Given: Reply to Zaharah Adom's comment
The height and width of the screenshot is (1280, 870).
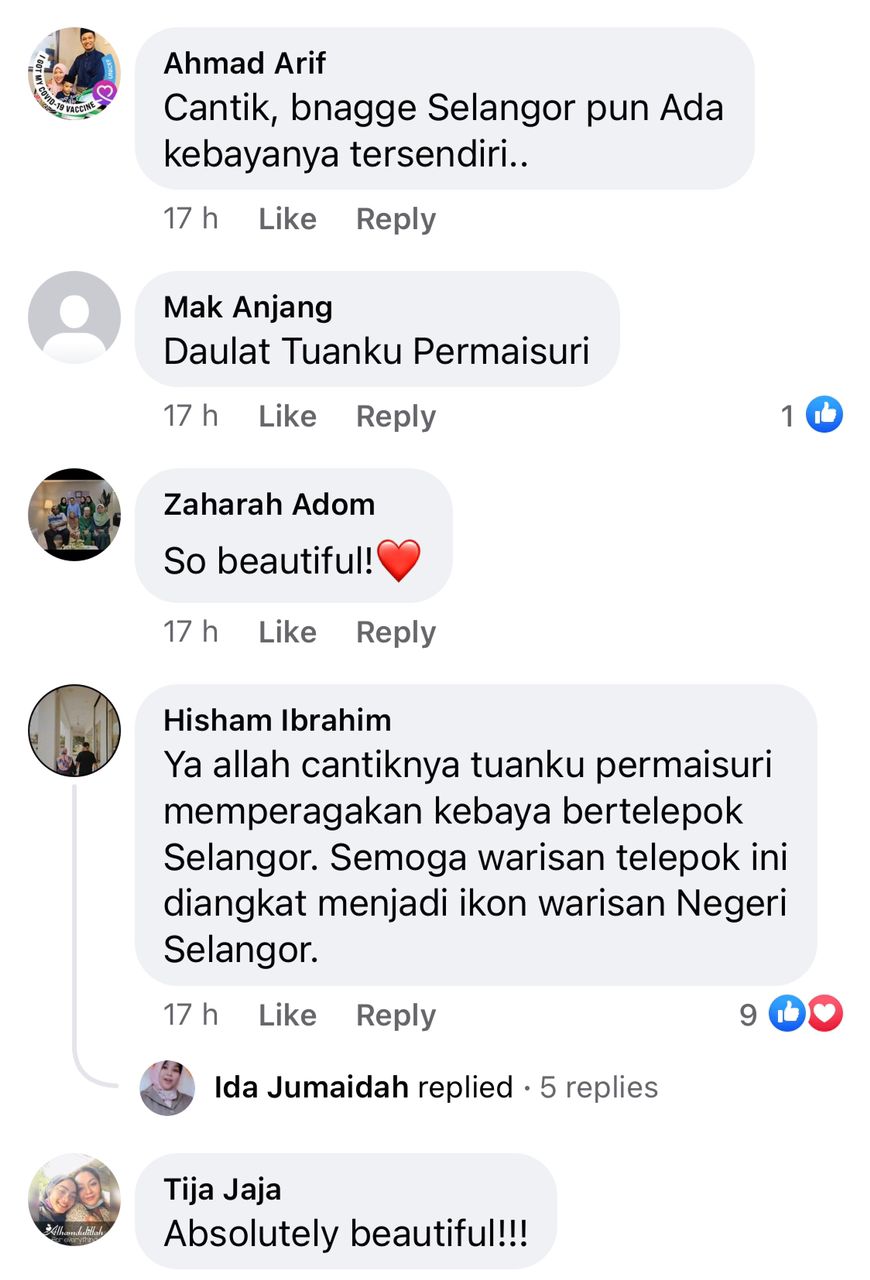Looking at the screenshot, I should [x=396, y=633].
